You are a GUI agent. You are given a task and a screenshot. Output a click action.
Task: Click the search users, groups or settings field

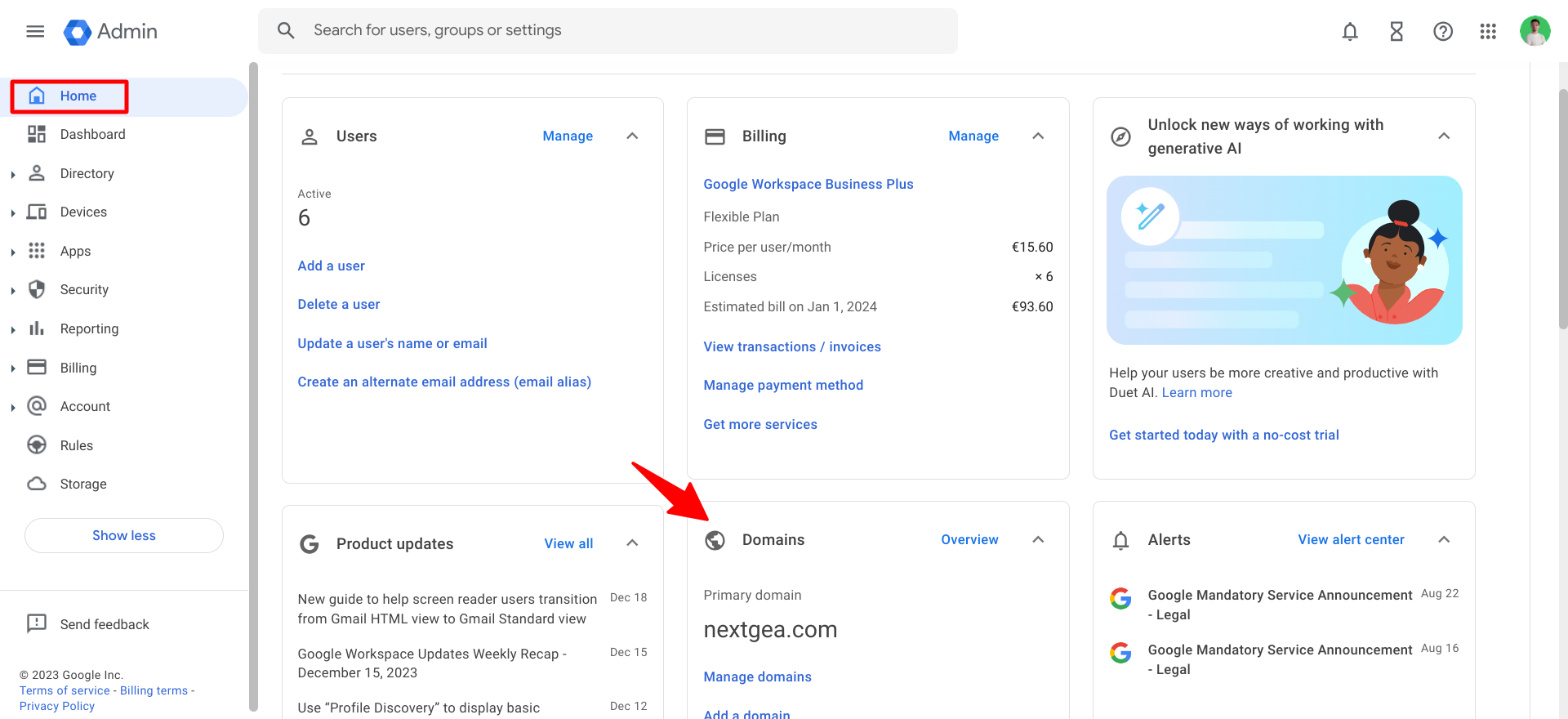tap(608, 31)
